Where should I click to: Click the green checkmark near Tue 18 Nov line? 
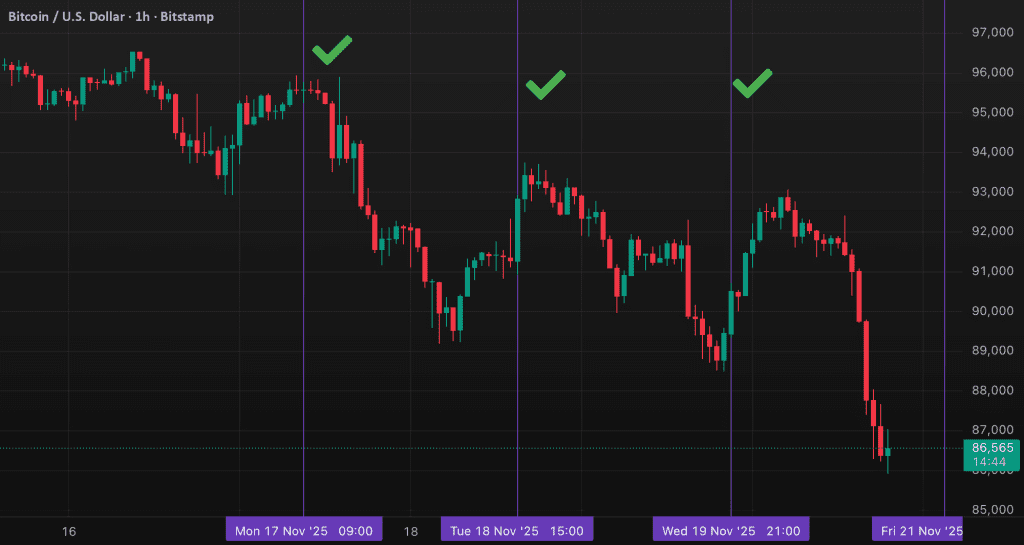point(546,85)
